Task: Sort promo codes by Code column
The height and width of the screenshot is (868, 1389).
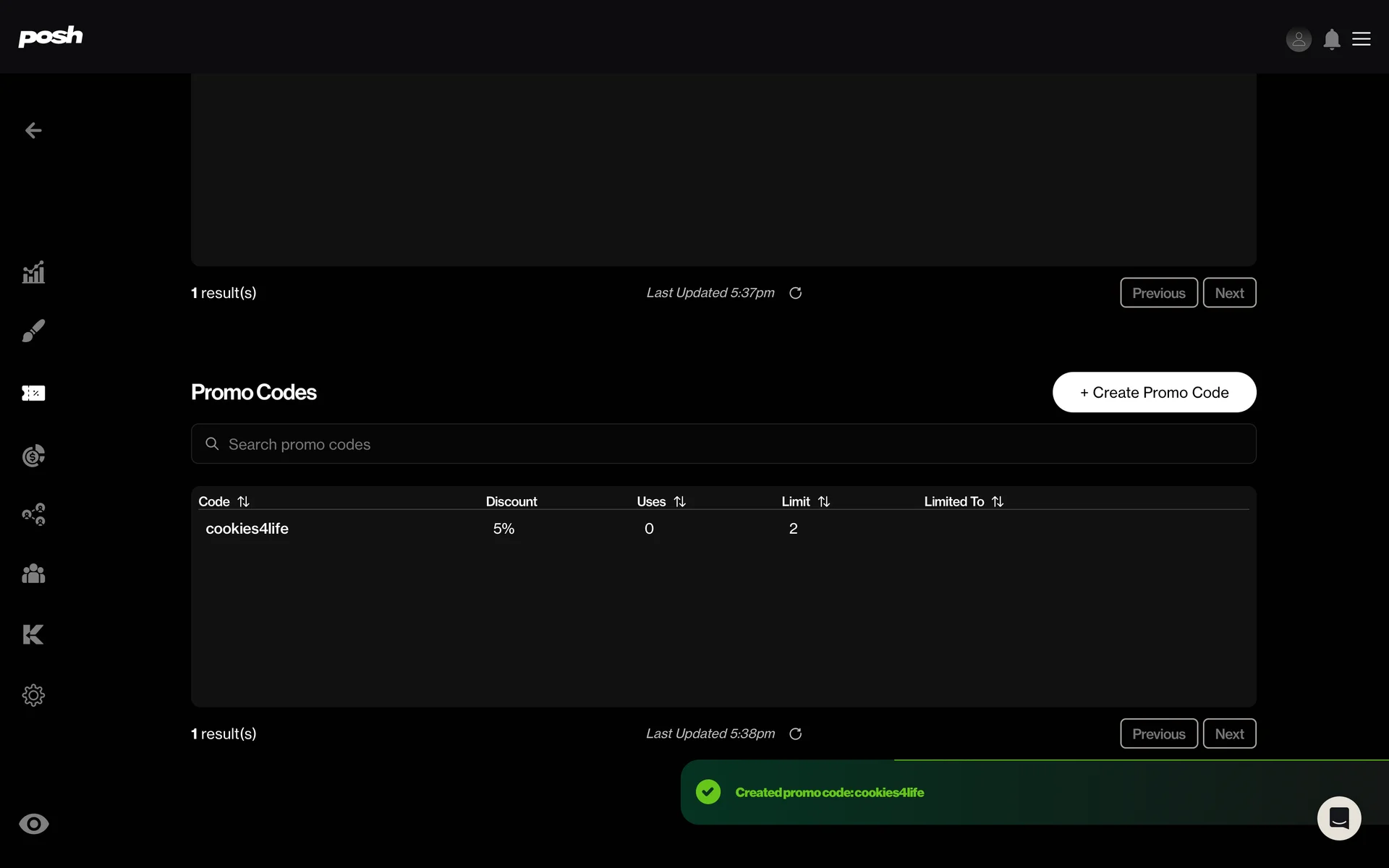Action: [243, 501]
